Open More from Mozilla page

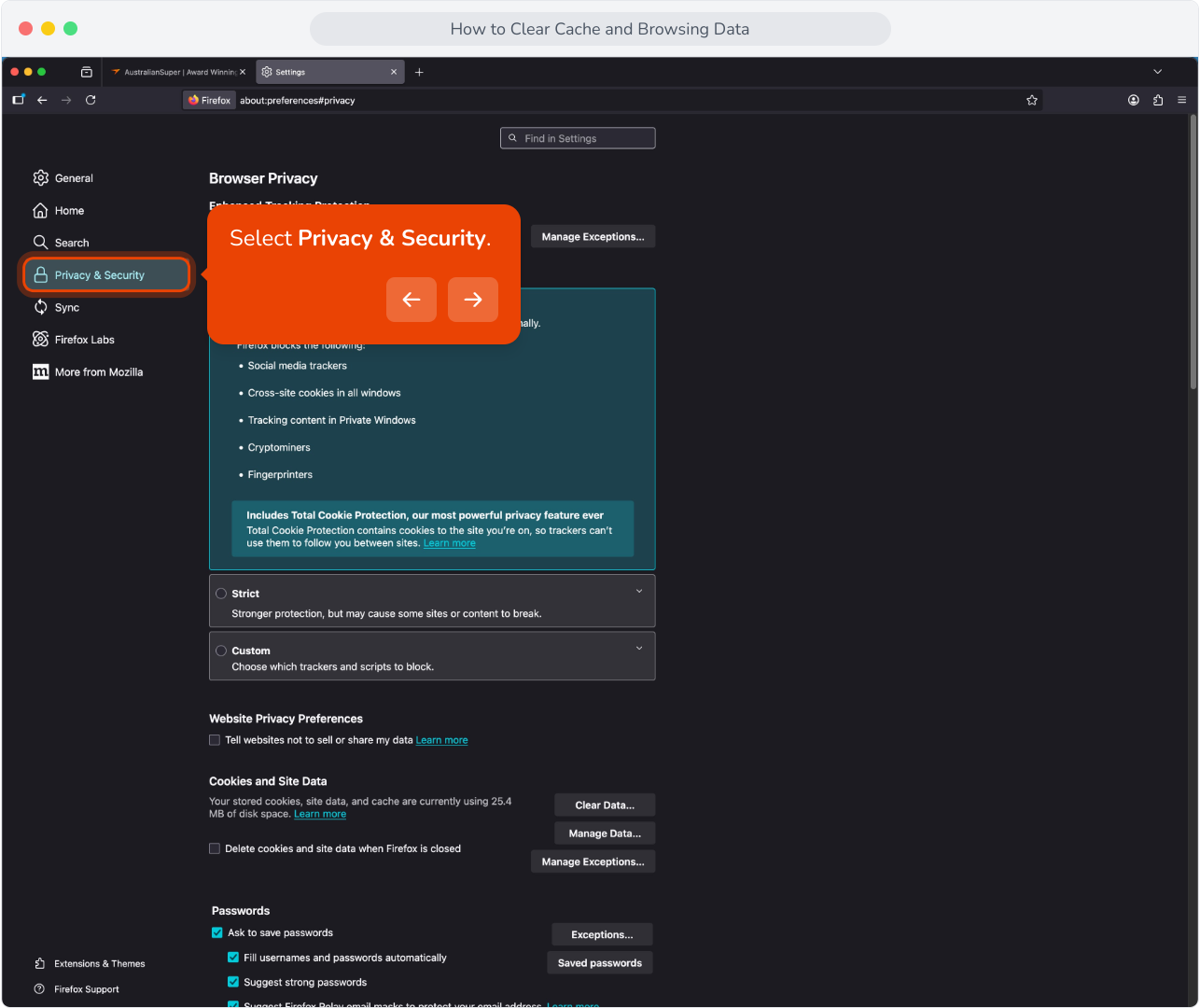88,372
